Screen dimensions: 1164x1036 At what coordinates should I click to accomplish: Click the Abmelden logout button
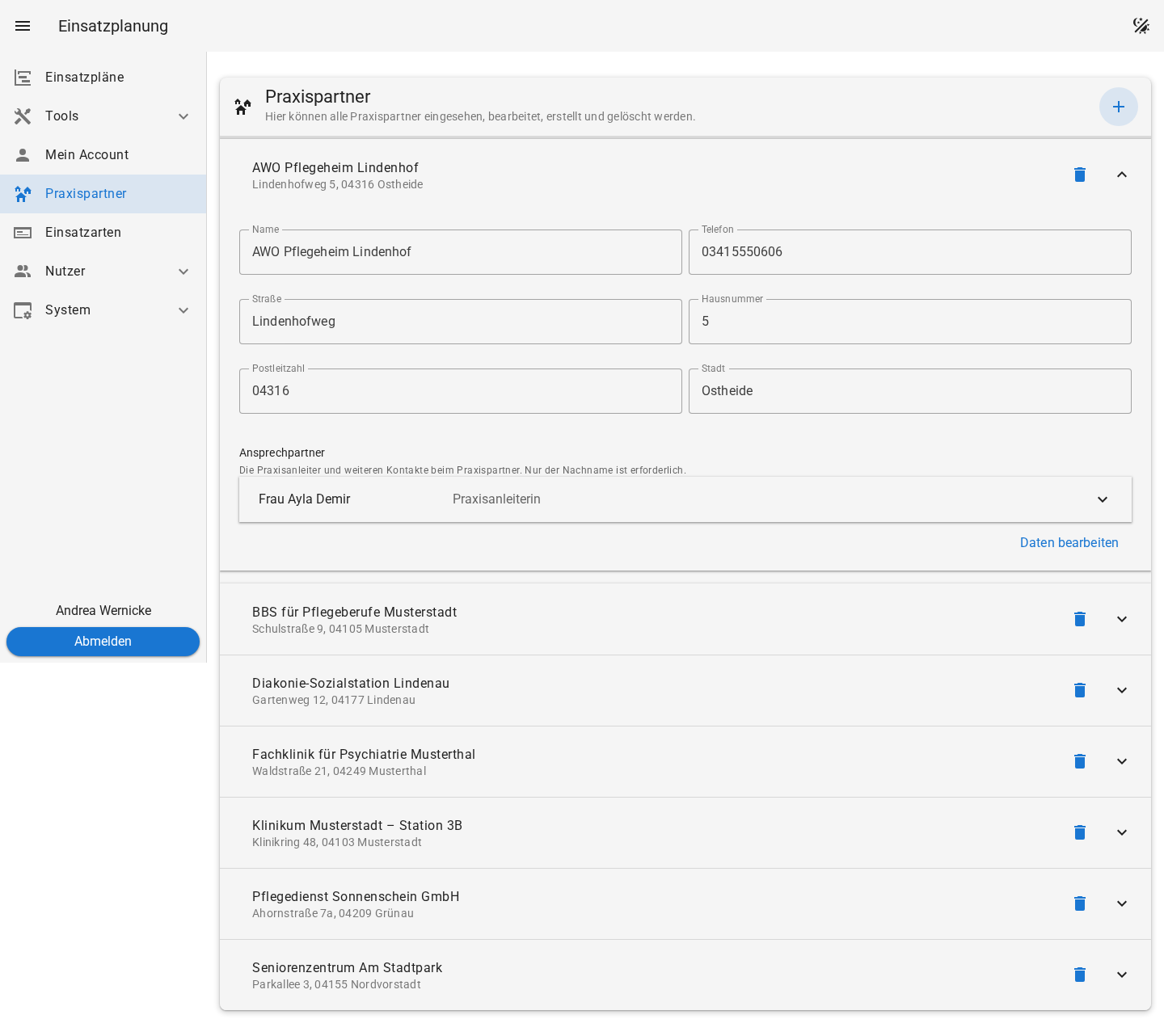click(103, 642)
